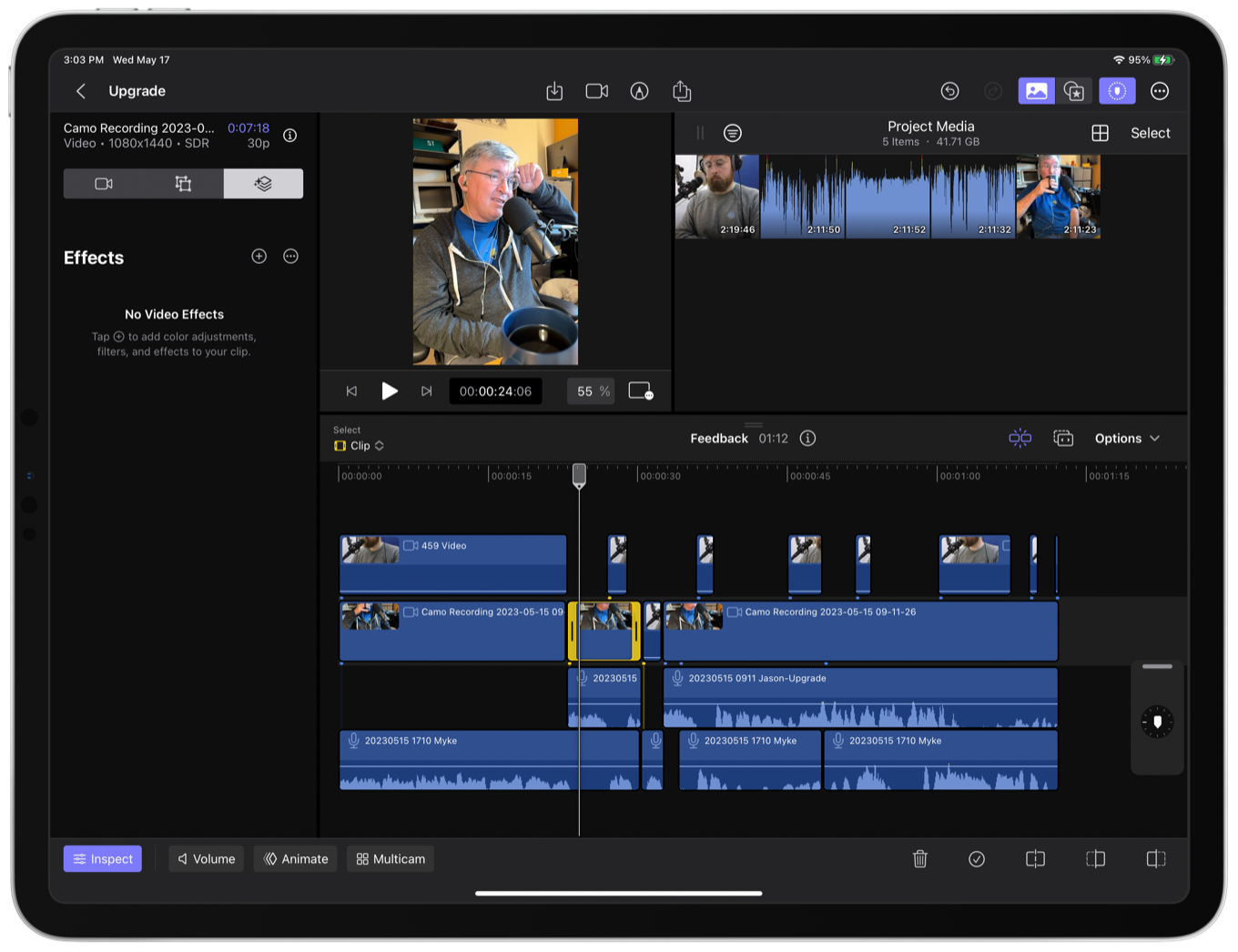The width and height of the screenshot is (1238, 952).
Task: Open the top-right ellipsis menu
Action: pos(1160,91)
